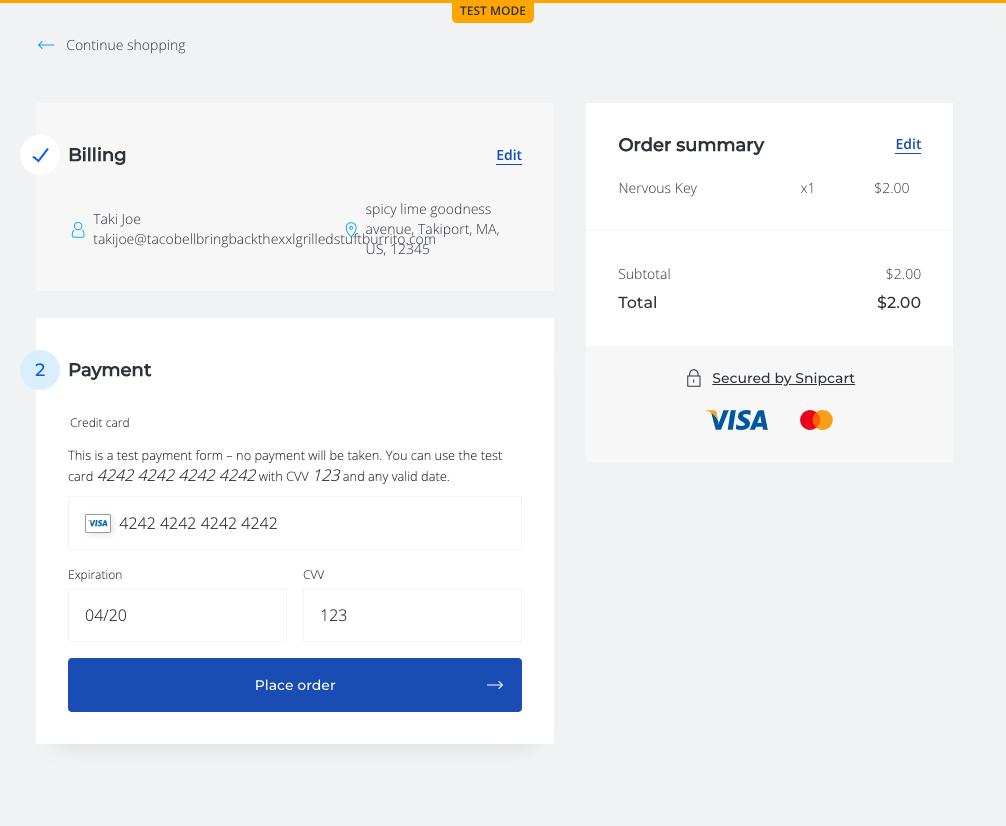Focus the credit card number field
This screenshot has width=1006, height=826.
tap(294, 523)
